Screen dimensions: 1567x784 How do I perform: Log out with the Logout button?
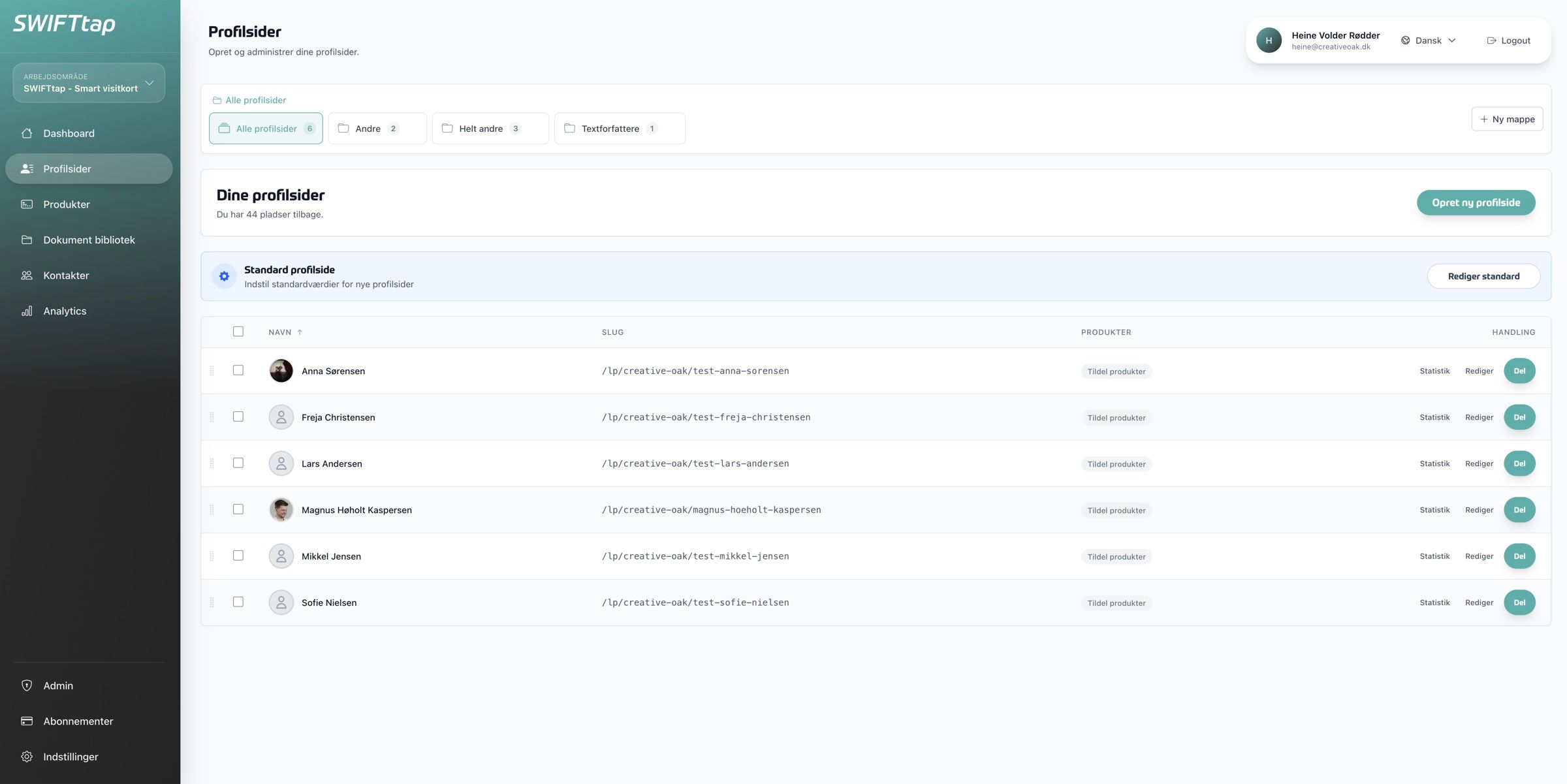point(1508,40)
